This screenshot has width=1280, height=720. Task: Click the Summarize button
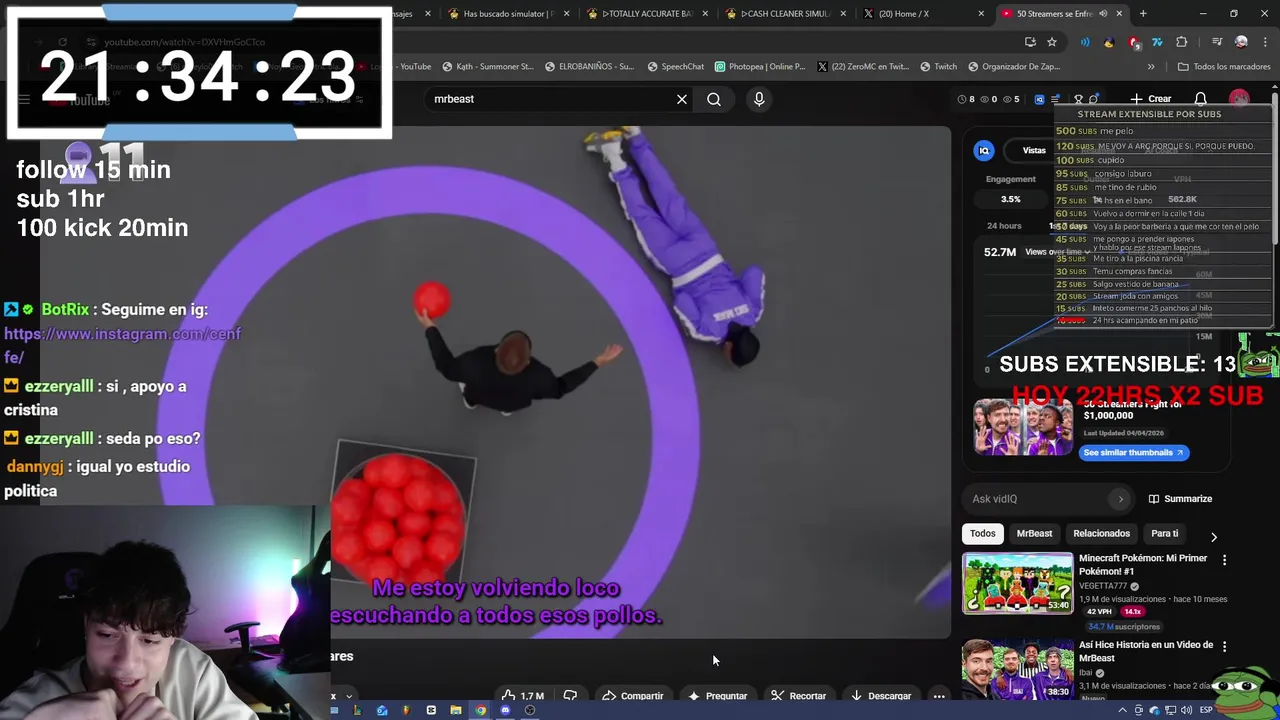point(1180,499)
